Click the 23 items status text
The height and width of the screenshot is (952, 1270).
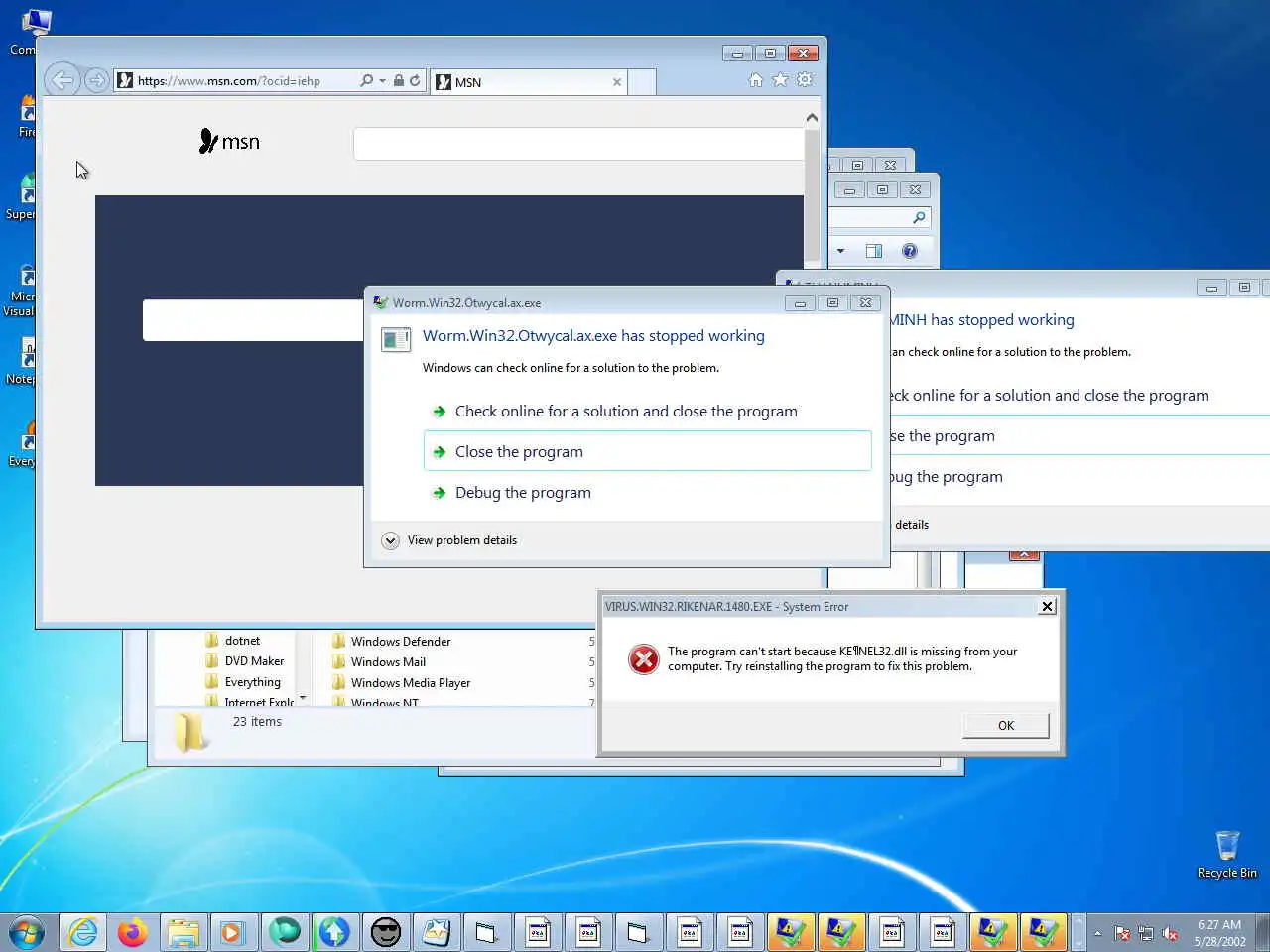pos(257,722)
